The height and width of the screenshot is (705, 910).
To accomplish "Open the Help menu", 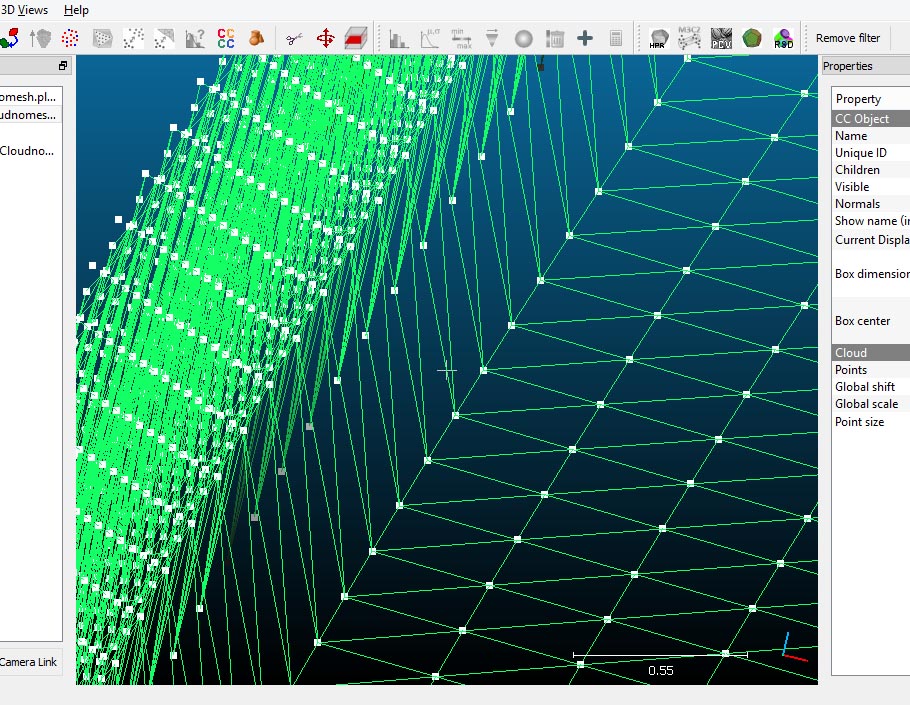I will click(x=76, y=10).
